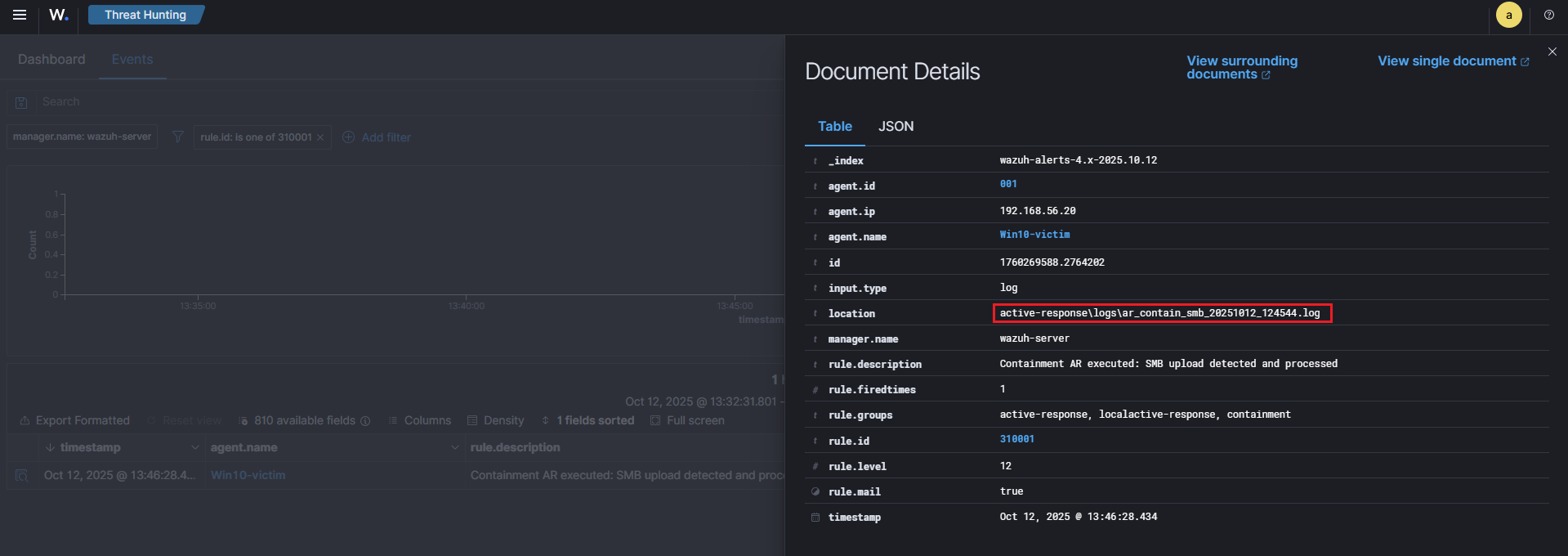Open the hamburger navigation menu
The image size is (1568, 556).
click(20, 15)
